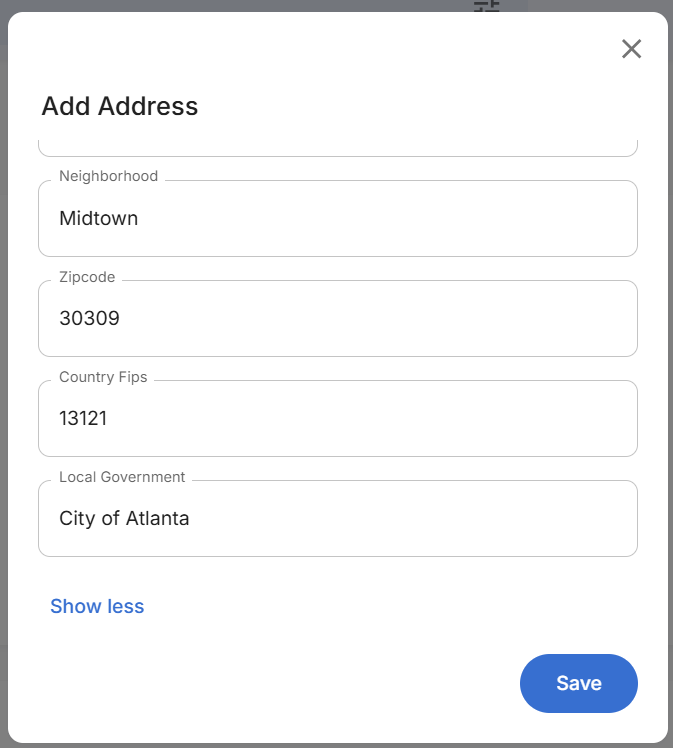Click the Neighborhood field label
The width and height of the screenshot is (673, 748).
[108, 176]
